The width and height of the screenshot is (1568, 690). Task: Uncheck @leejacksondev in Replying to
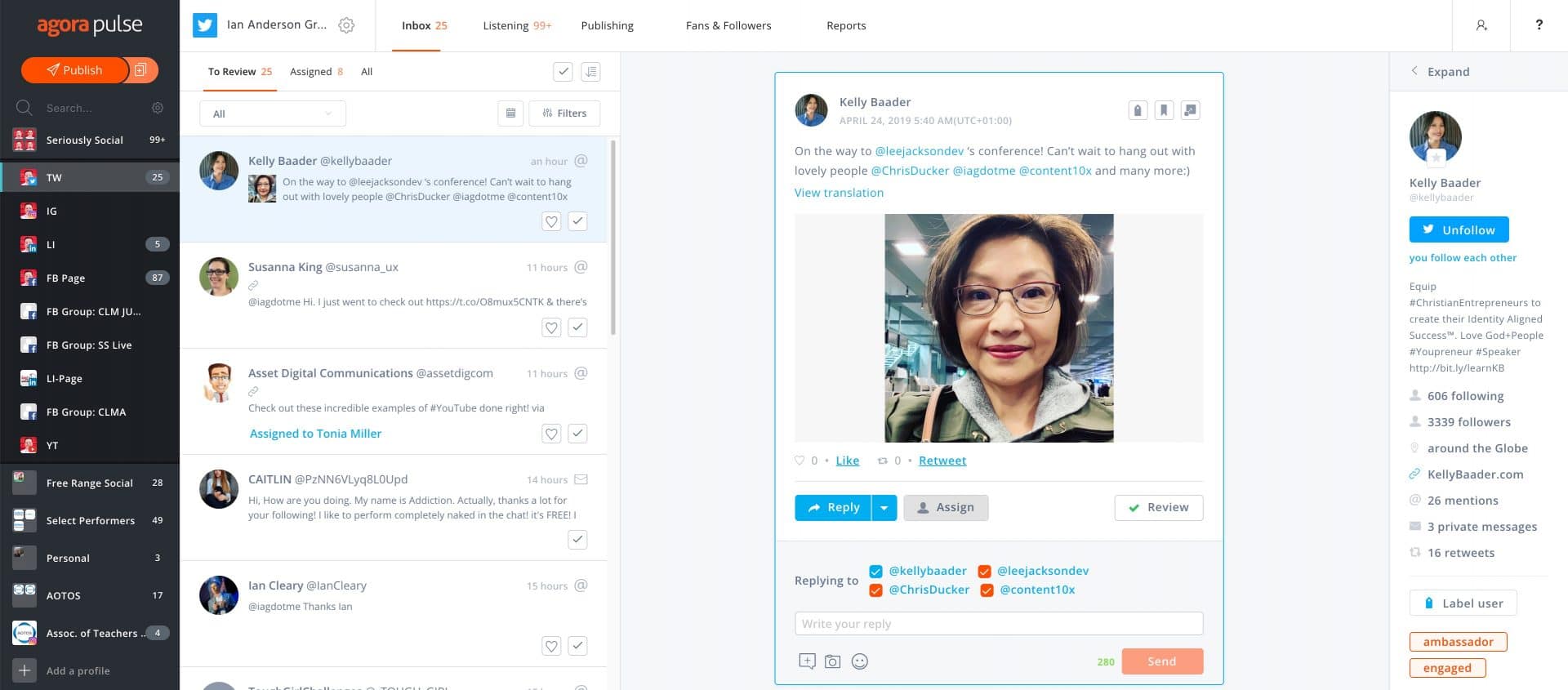[984, 572]
